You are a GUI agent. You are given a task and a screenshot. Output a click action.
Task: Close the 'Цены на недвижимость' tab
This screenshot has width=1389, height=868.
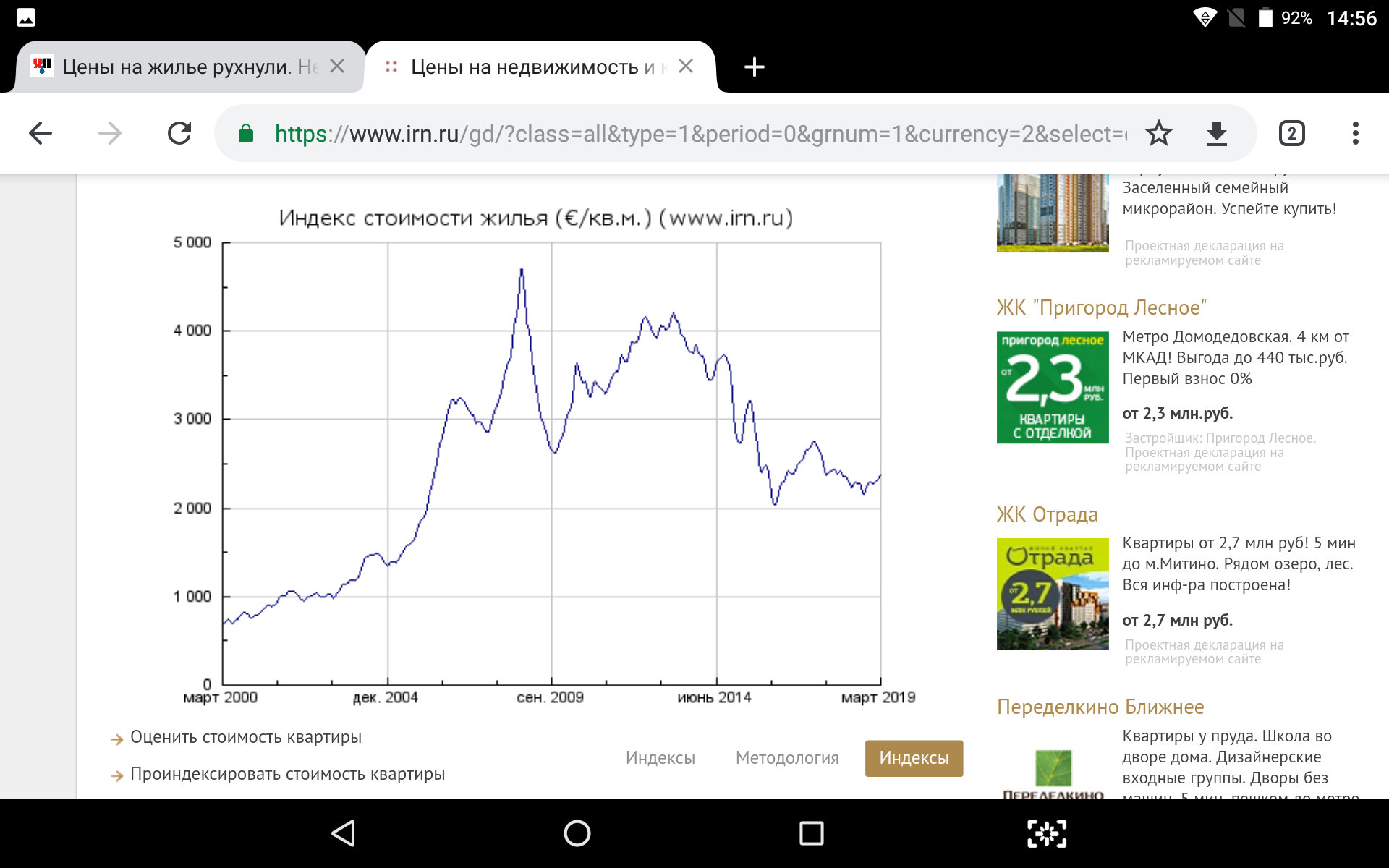[x=686, y=66]
